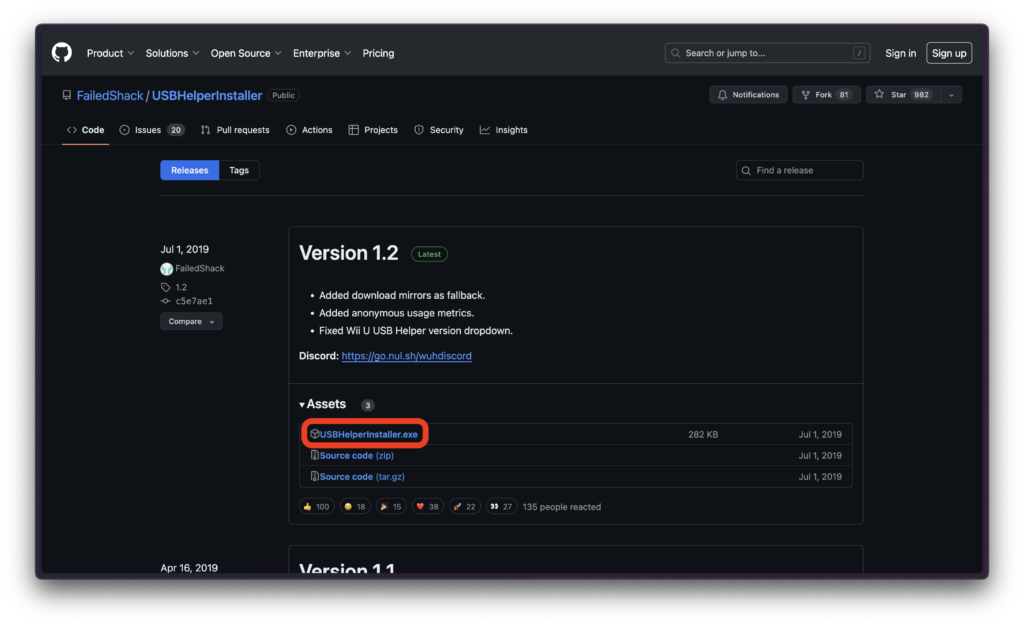
Task: Click the FailedShack author avatar
Action: pyautogui.click(x=166, y=269)
